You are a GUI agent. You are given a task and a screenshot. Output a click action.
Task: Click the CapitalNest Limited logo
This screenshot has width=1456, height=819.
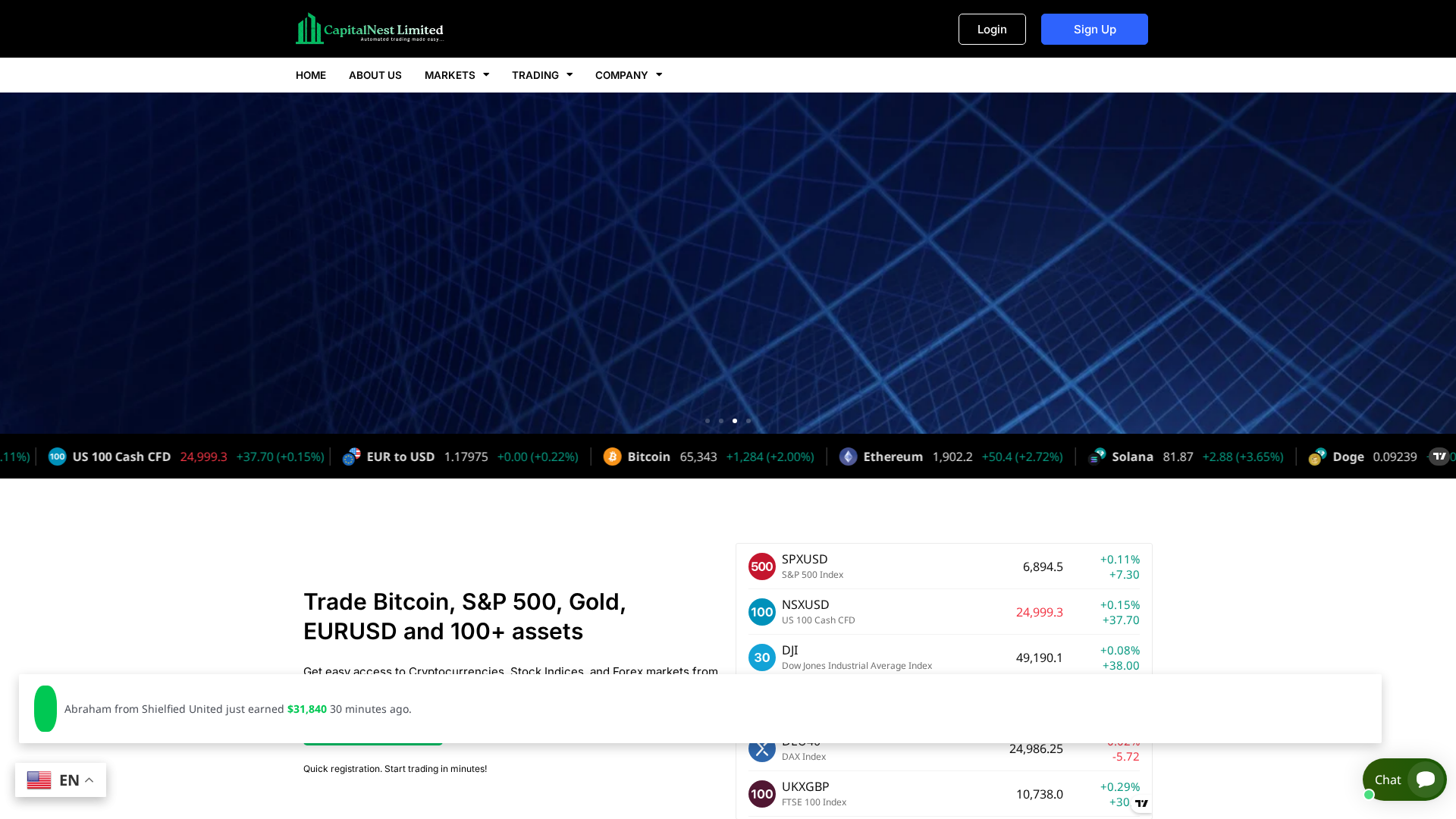pyautogui.click(x=369, y=28)
